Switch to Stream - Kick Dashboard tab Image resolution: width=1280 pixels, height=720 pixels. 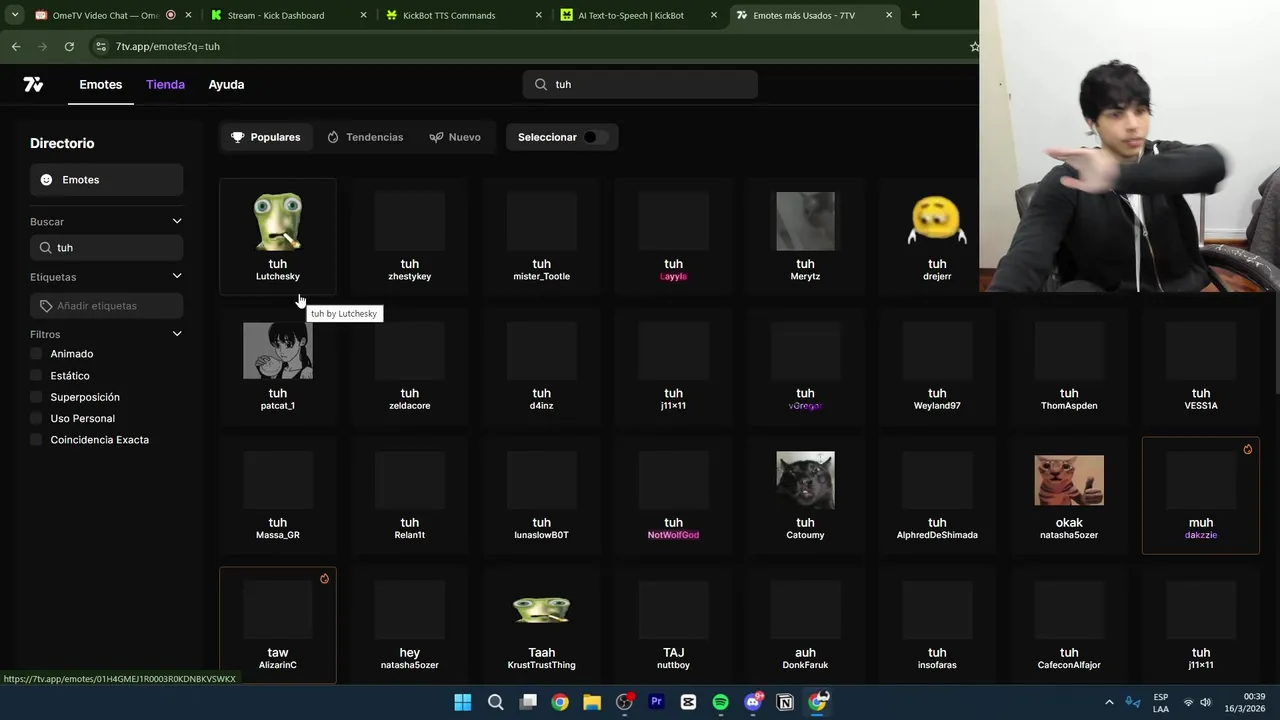coord(280,15)
